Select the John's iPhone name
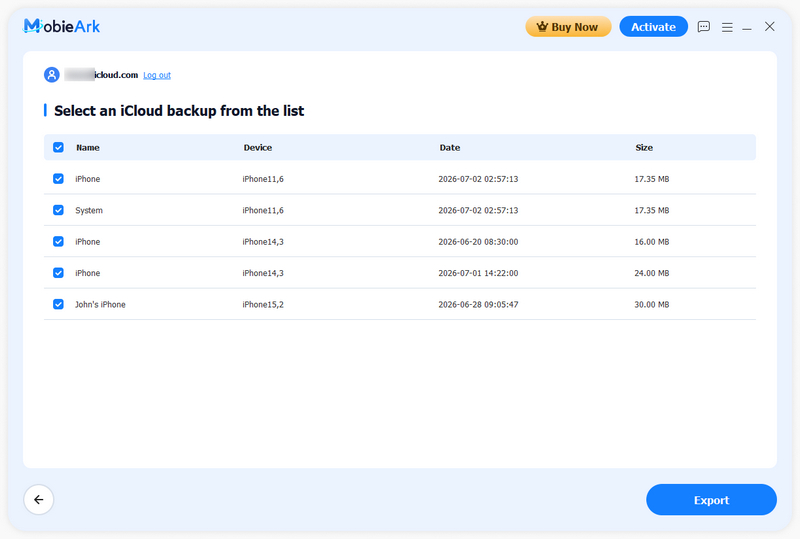This screenshot has width=800, height=539. click(x=100, y=305)
